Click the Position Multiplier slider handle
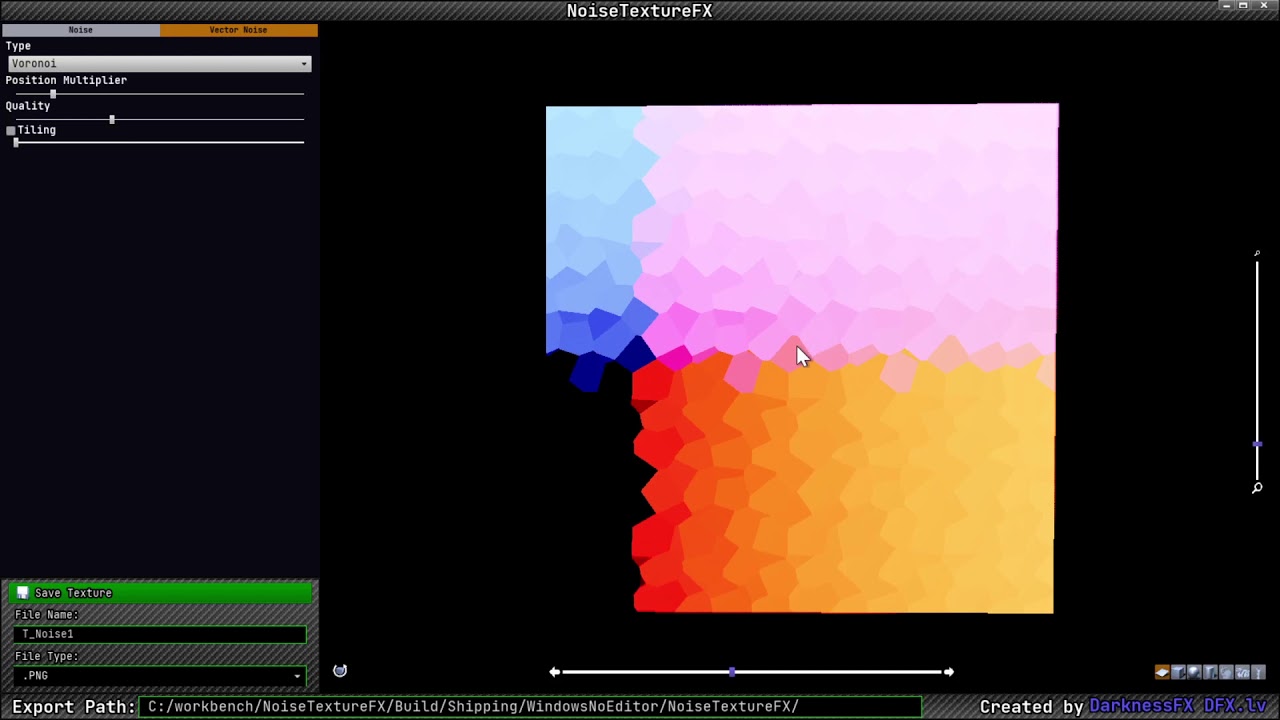This screenshot has width=1280, height=720. tap(53, 94)
